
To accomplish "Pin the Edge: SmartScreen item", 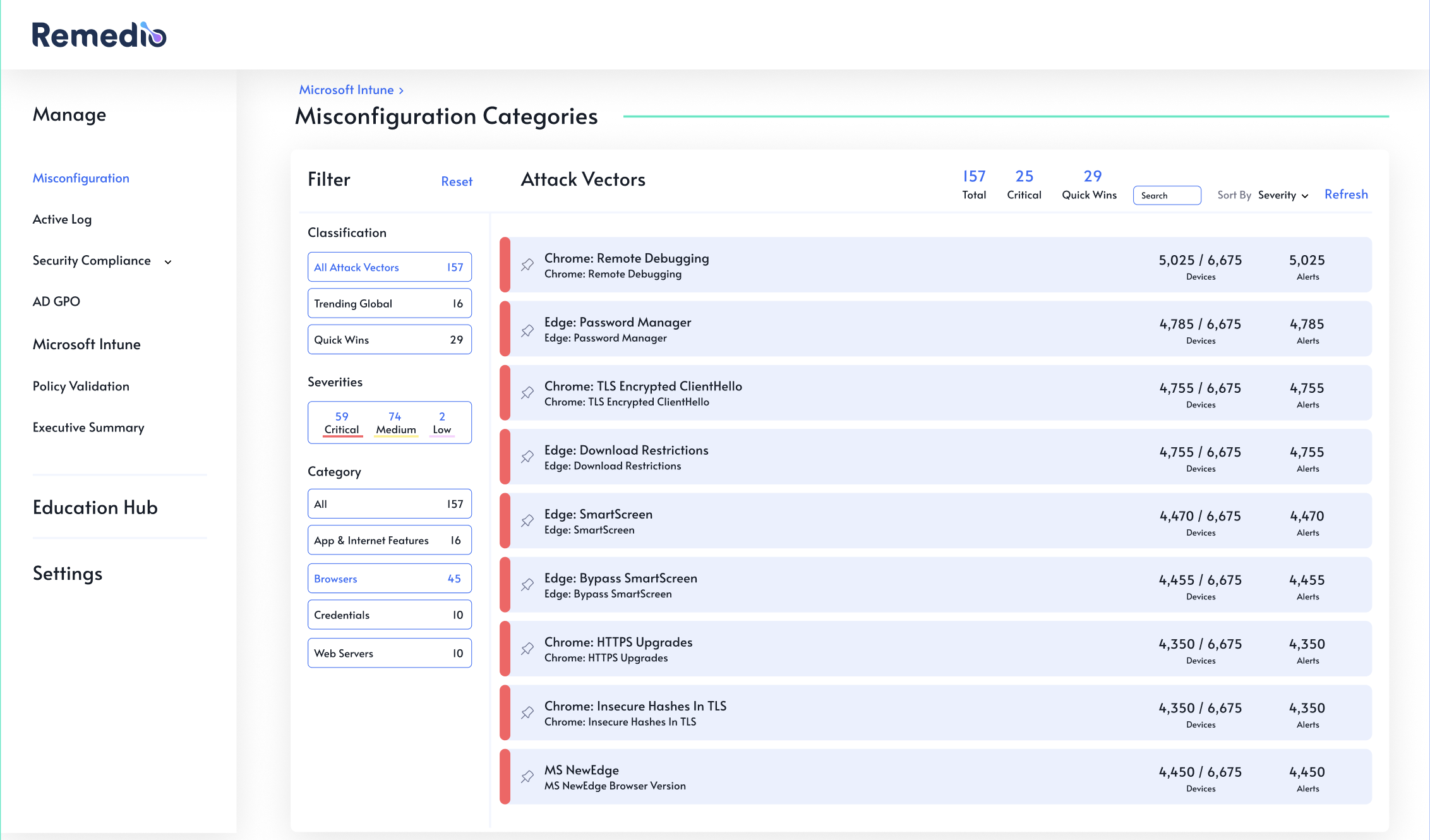I will [527, 521].
